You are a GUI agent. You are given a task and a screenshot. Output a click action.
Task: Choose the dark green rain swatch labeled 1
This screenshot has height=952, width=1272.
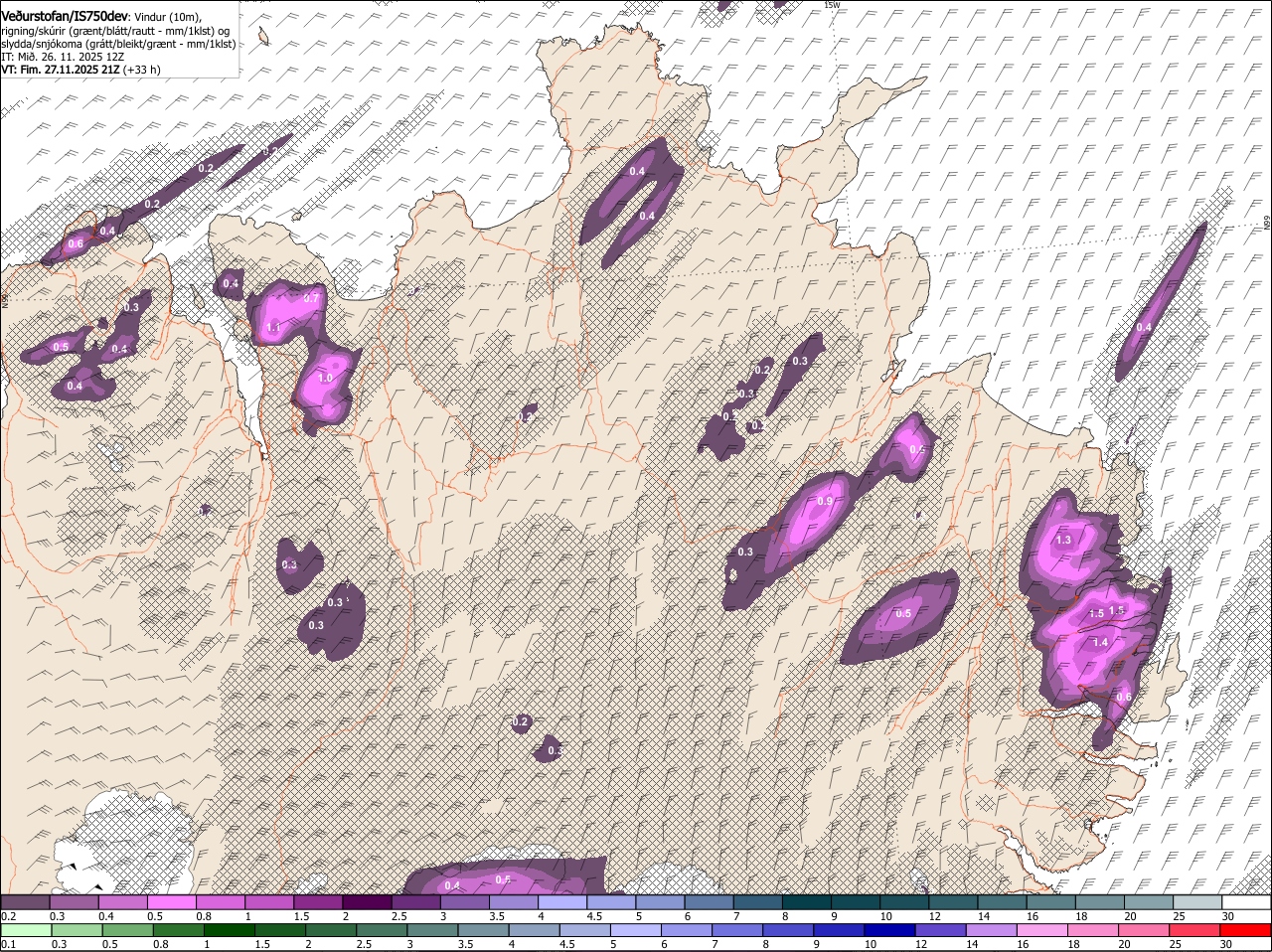tap(229, 930)
